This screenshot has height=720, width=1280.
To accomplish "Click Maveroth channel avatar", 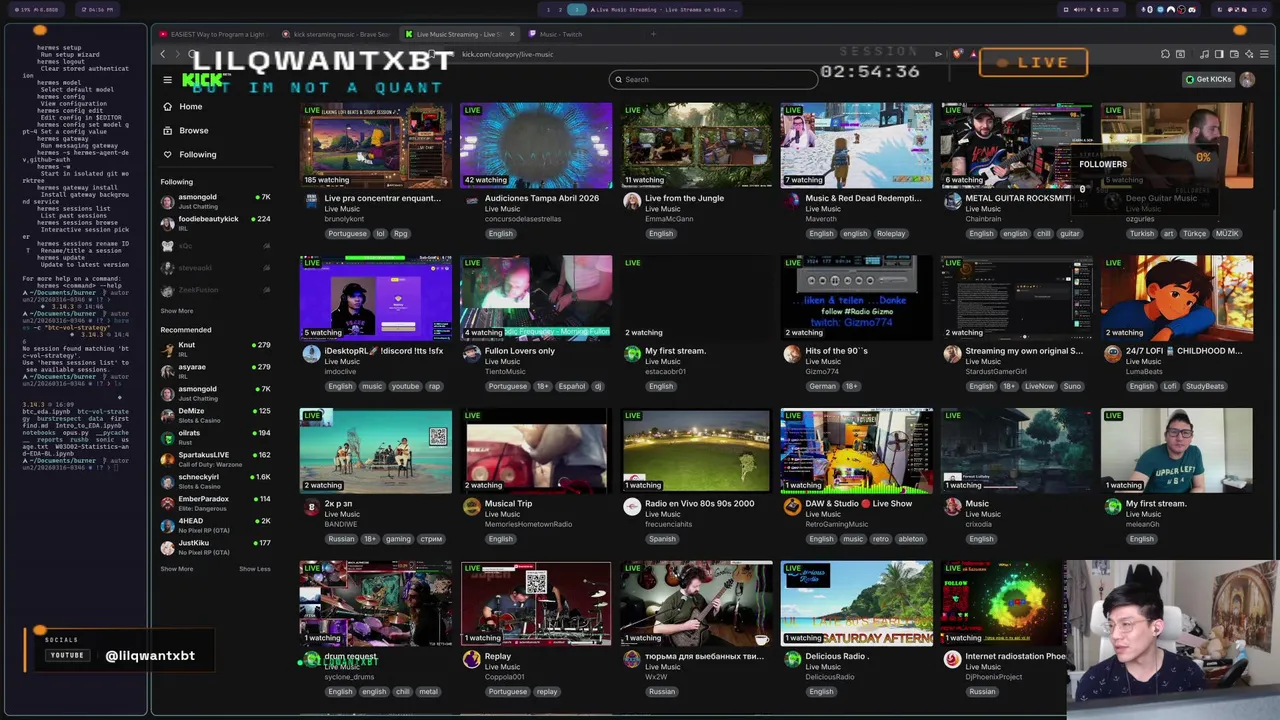I will point(792,201).
